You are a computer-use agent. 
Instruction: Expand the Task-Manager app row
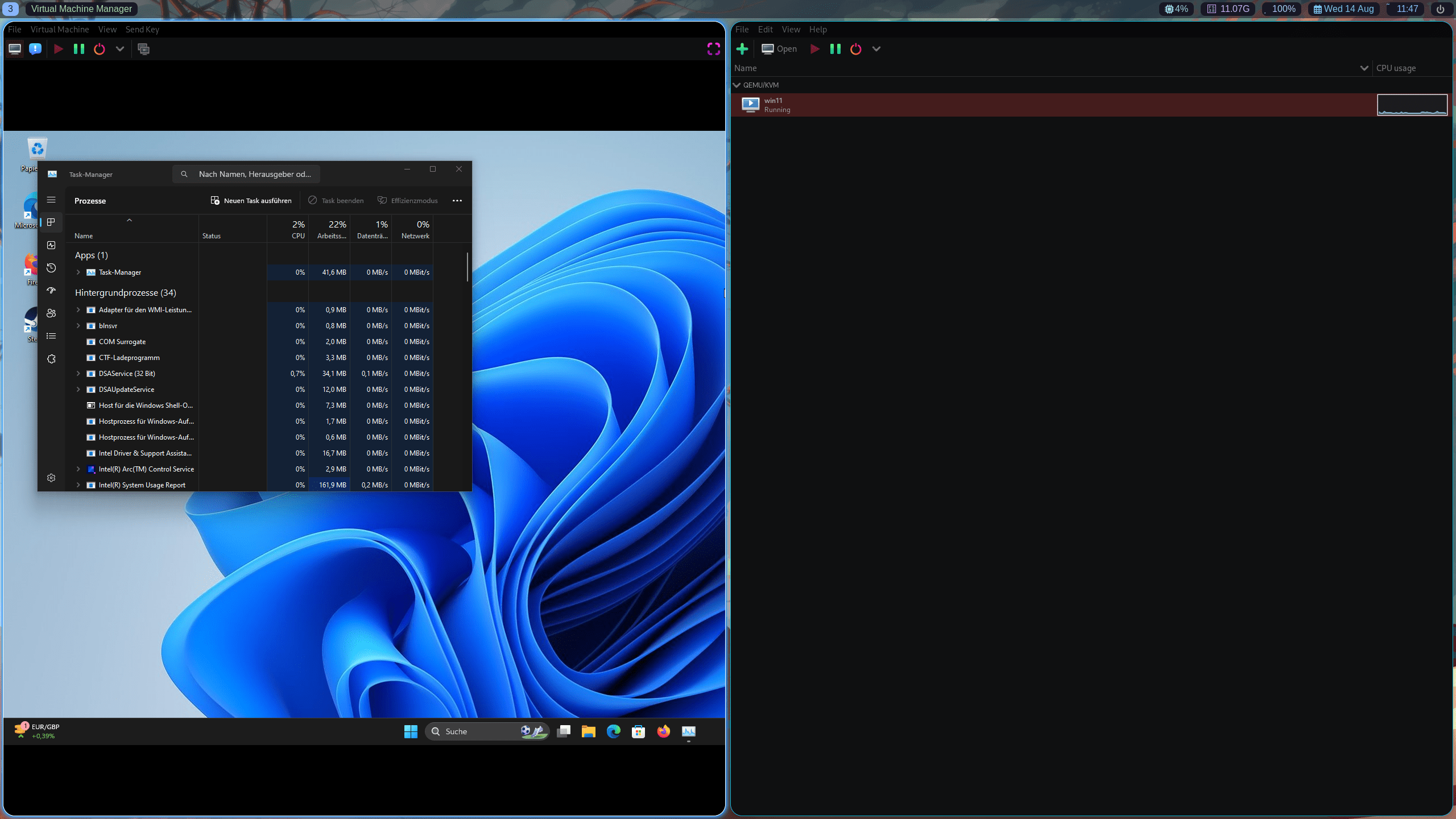pyautogui.click(x=78, y=272)
